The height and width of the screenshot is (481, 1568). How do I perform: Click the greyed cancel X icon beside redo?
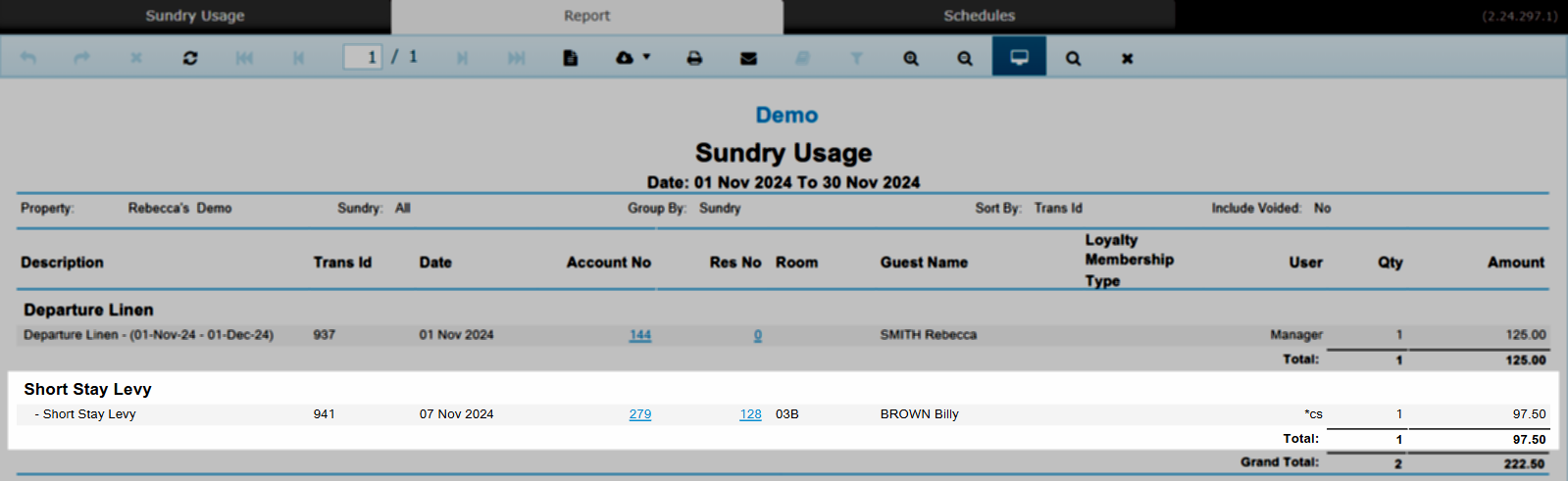point(136,58)
